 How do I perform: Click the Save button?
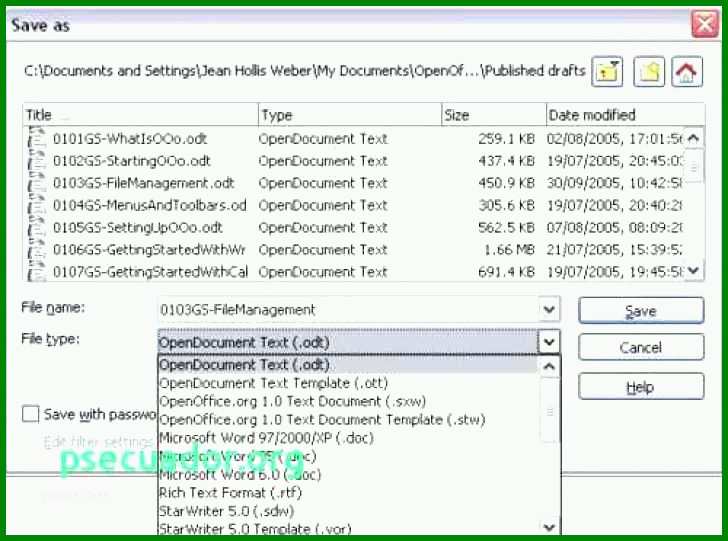click(x=641, y=311)
